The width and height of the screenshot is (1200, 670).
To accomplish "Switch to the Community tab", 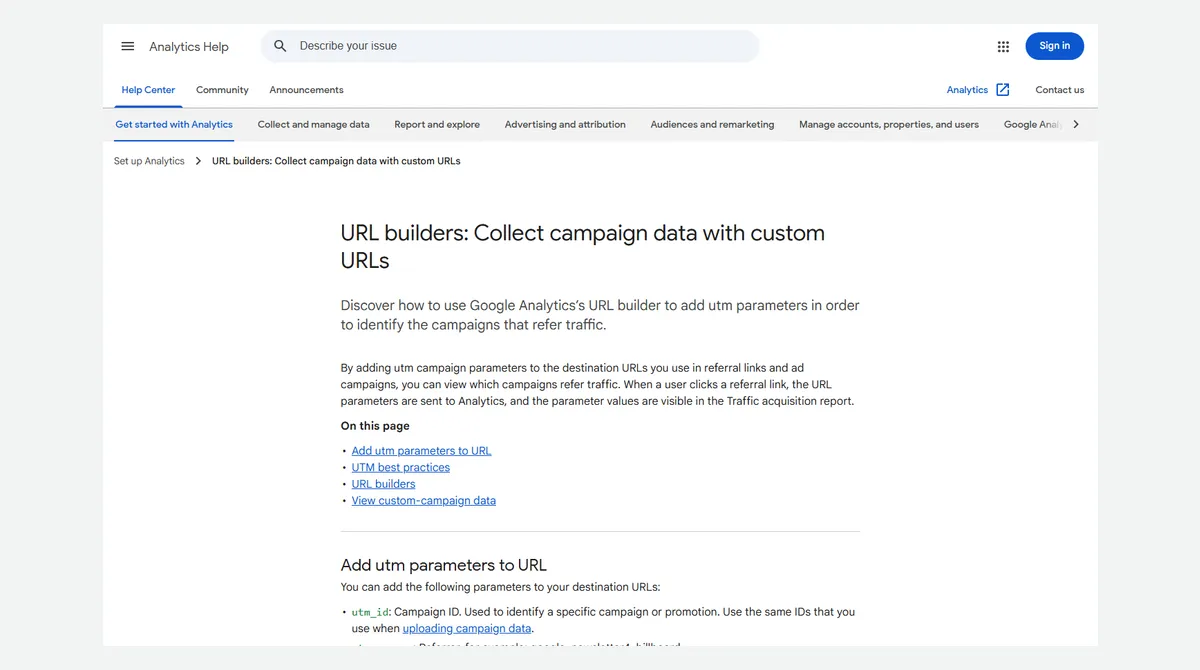I will [222, 90].
